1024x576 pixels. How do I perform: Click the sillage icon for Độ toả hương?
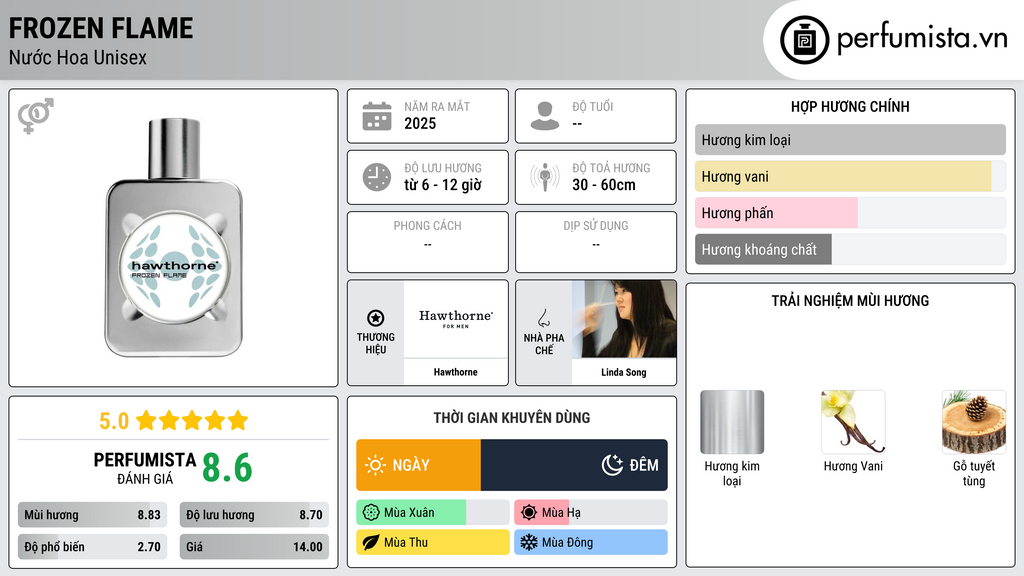coord(545,177)
